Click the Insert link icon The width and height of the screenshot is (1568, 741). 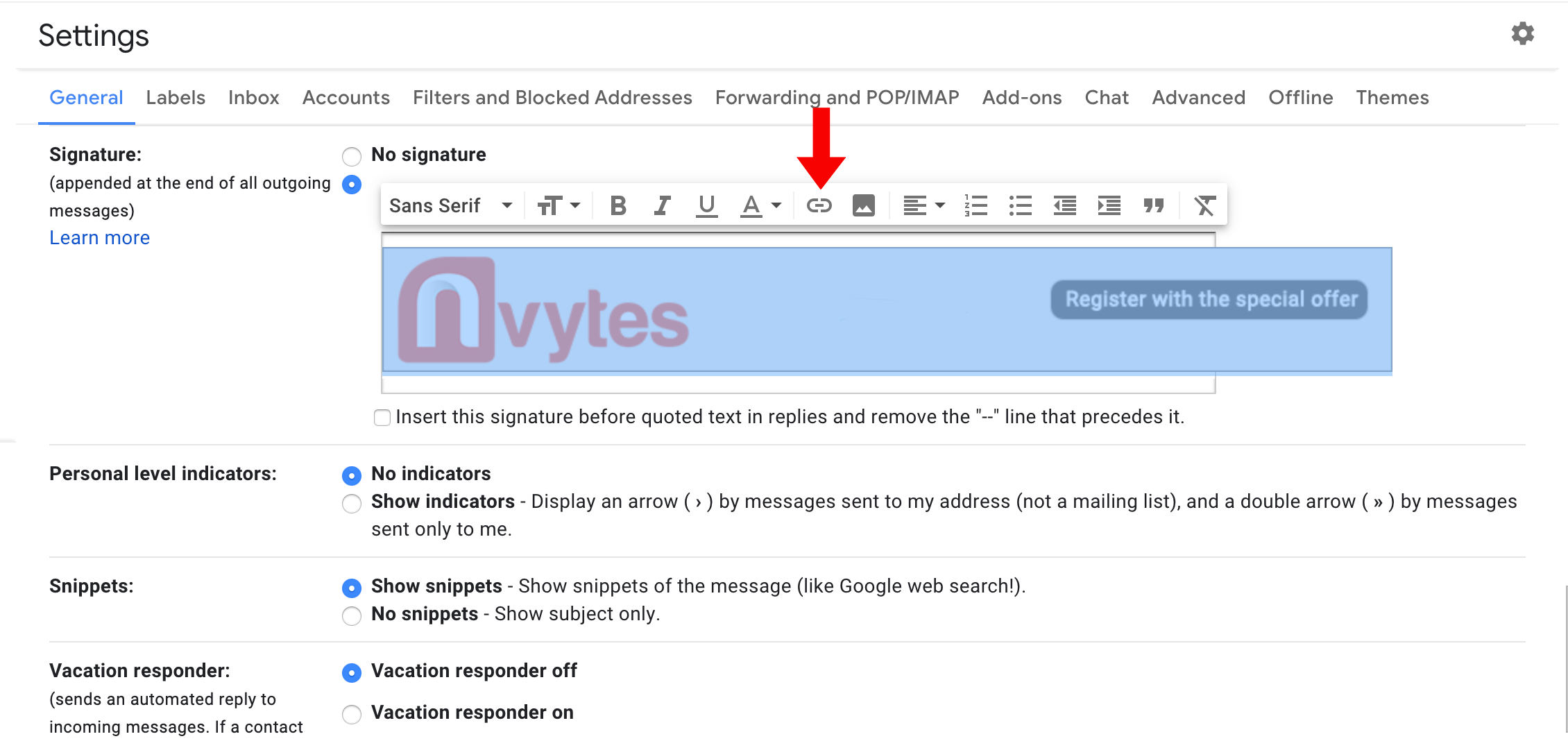click(819, 206)
